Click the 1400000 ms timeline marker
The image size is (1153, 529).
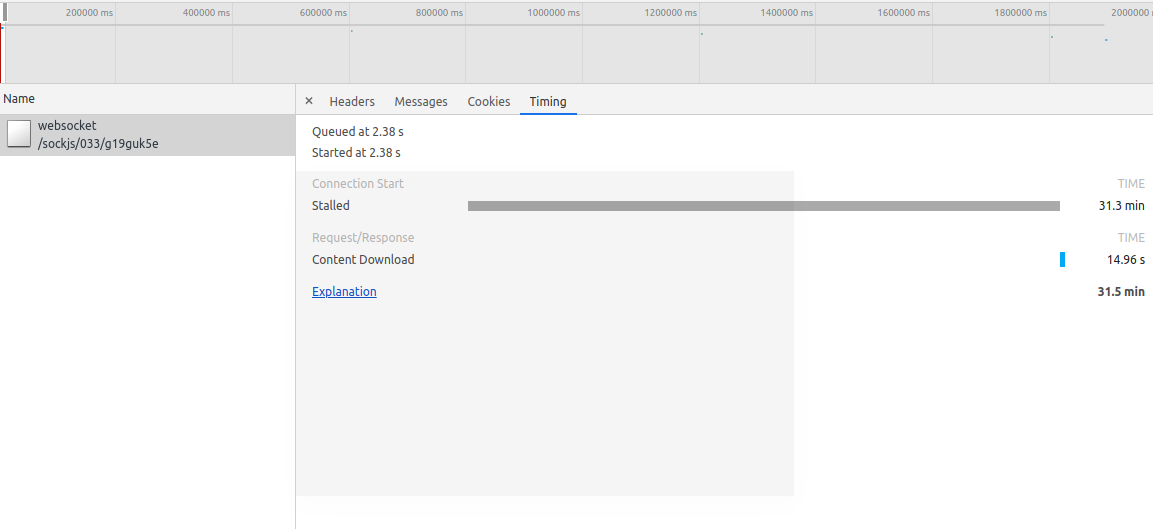coord(788,13)
